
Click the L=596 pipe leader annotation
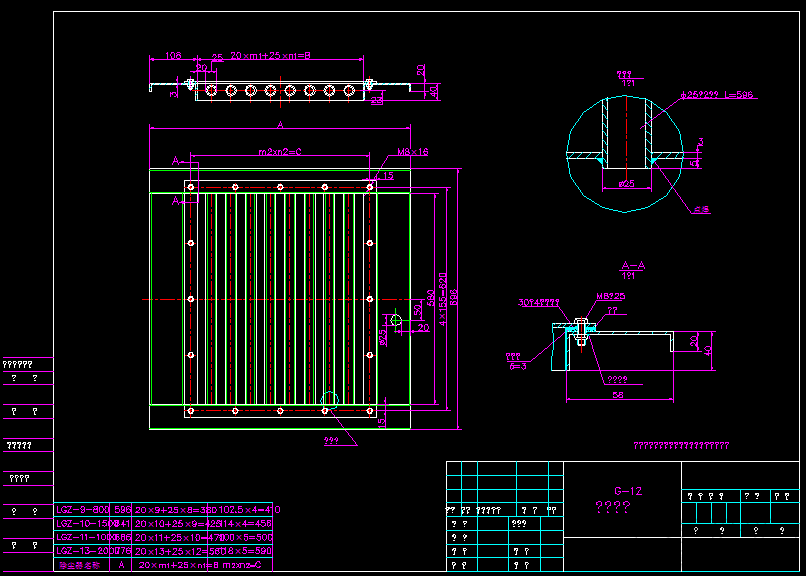coord(738,95)
